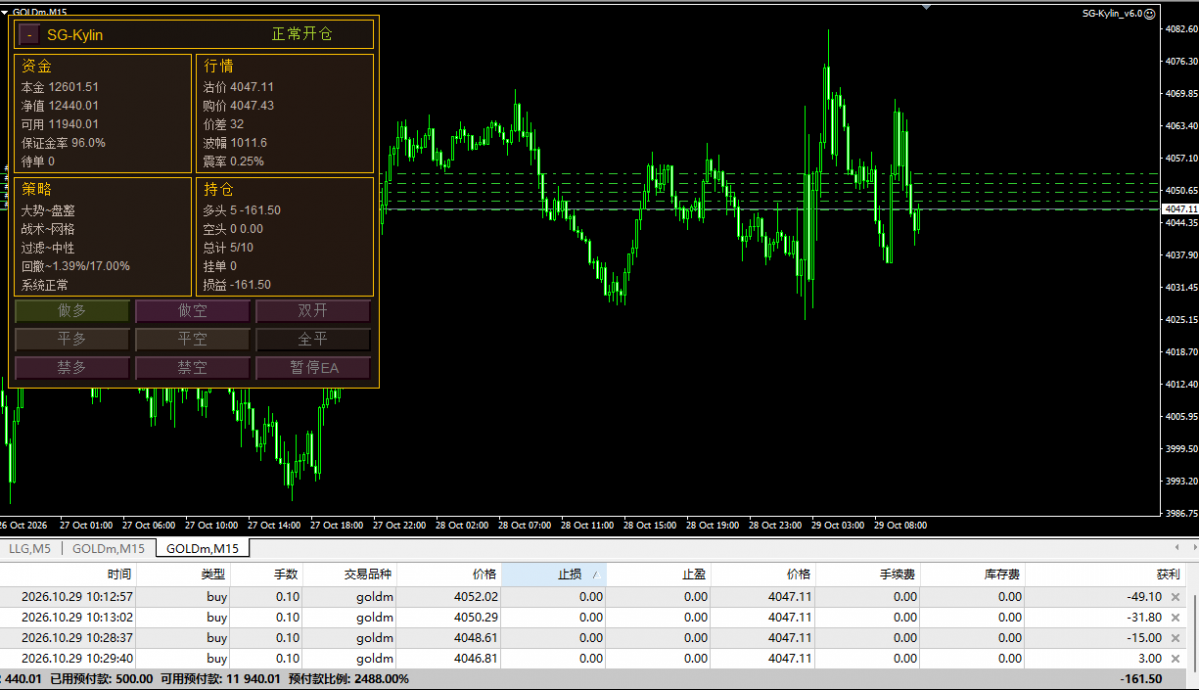Screen dimensions: 1199x690
Task: Select the order opened at 10:12:57
Action: [593, 597]
